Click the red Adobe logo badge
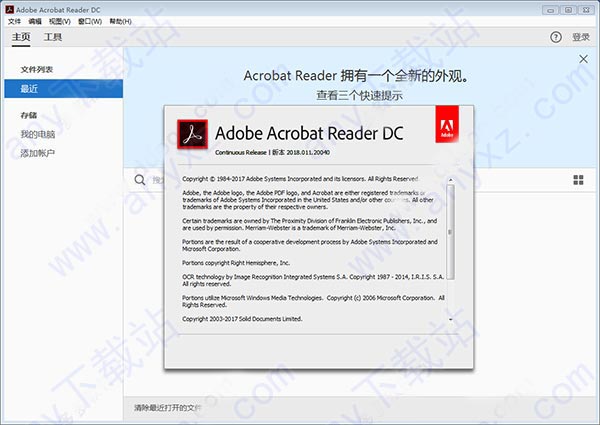Viewport: 600px width, 425px height. click(447, 124)
